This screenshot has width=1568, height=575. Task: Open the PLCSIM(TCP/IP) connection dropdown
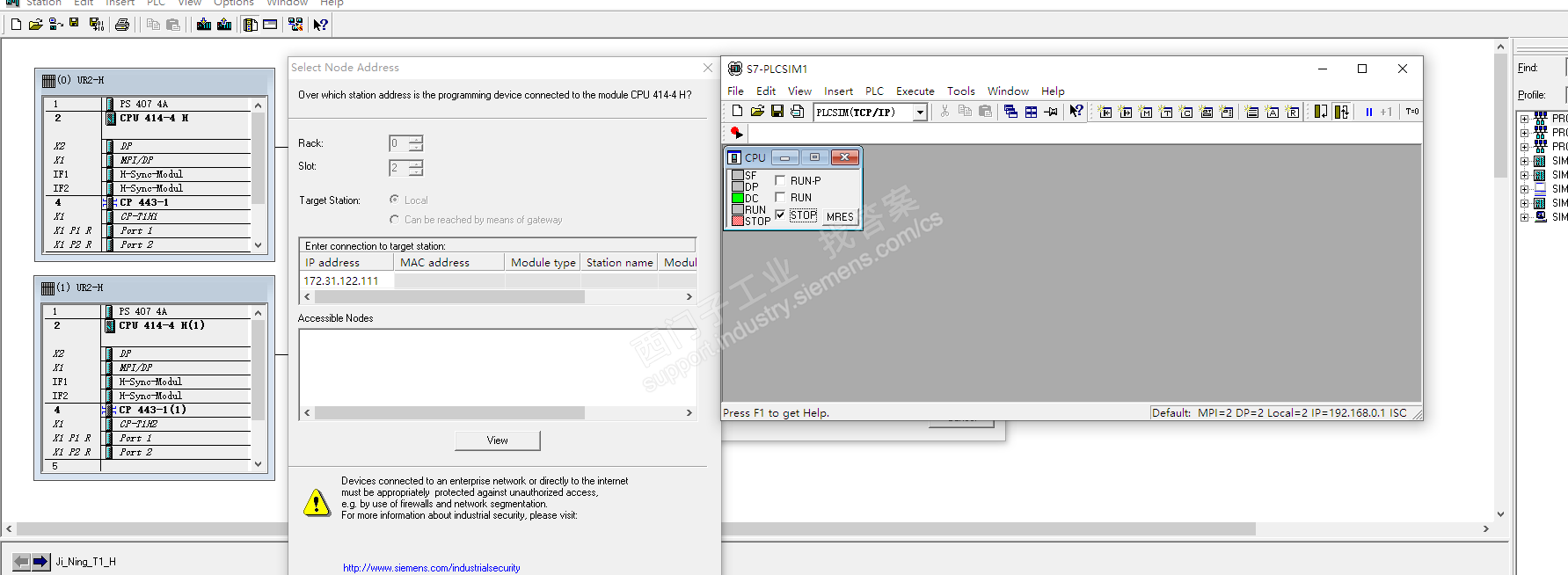click(920, 112)
